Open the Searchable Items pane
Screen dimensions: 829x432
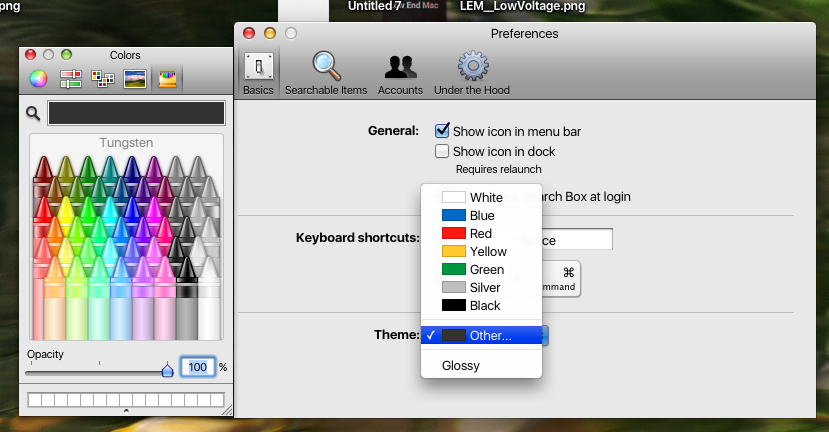click(326, 73)
